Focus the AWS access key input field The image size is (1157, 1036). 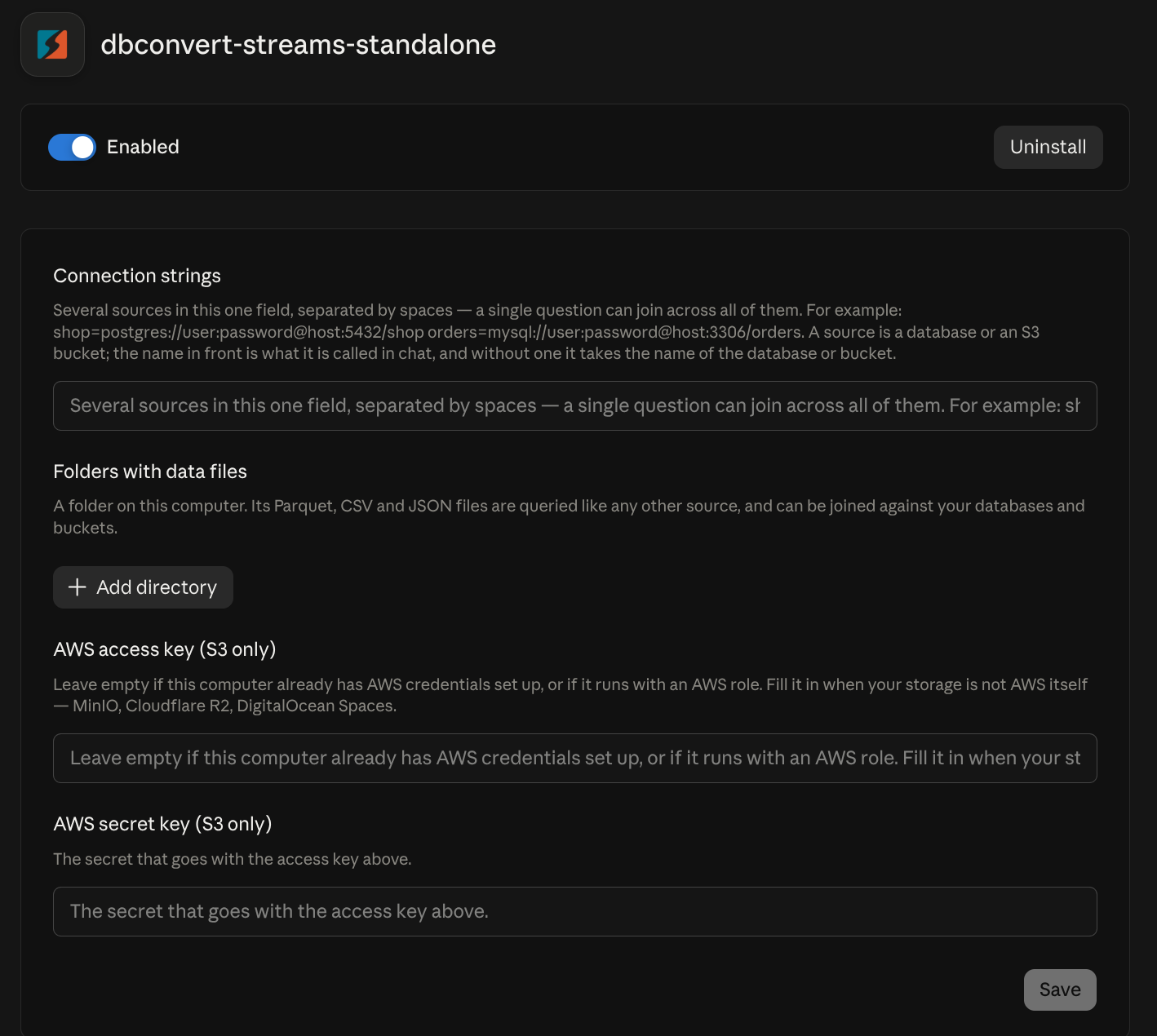[574, 758]
